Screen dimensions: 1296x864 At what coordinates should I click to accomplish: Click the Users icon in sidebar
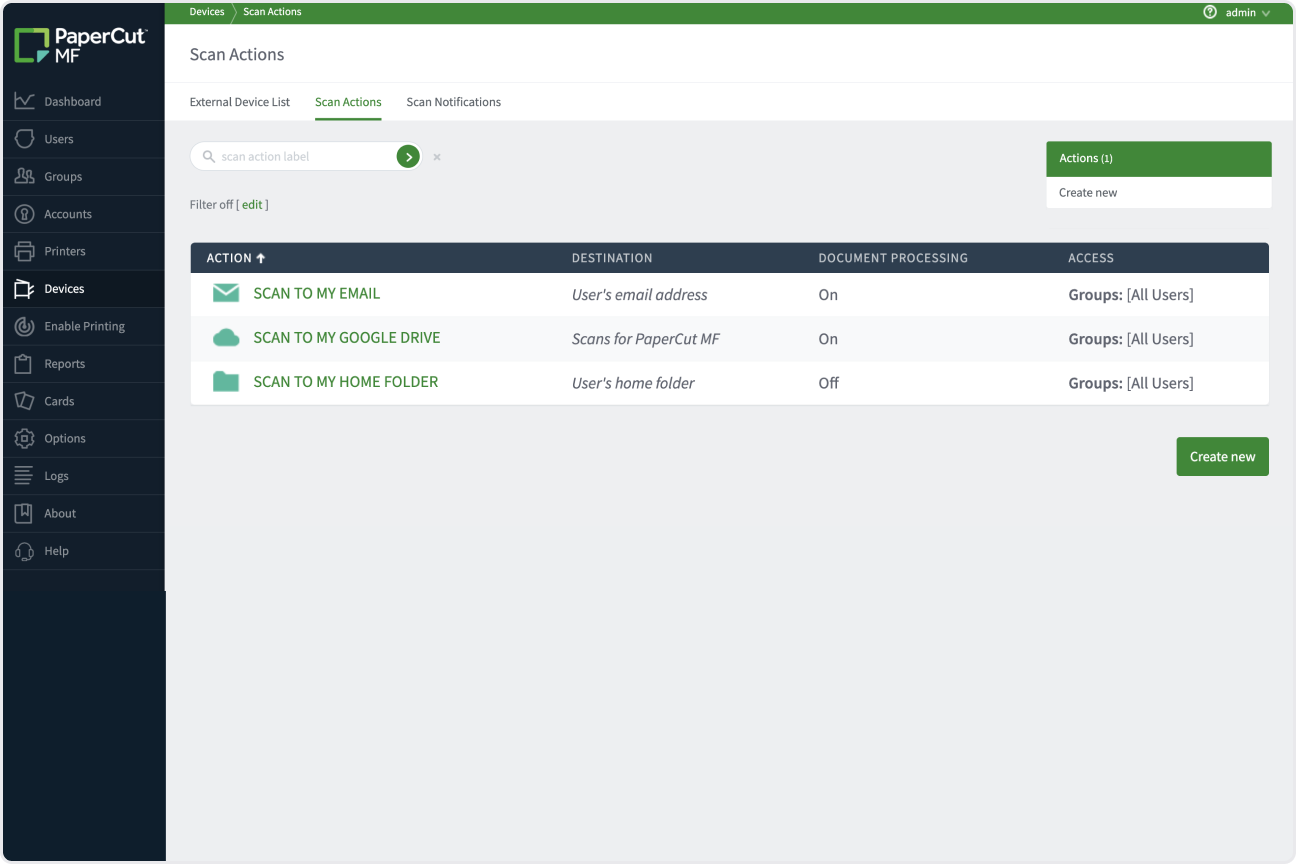click(25, 139)
